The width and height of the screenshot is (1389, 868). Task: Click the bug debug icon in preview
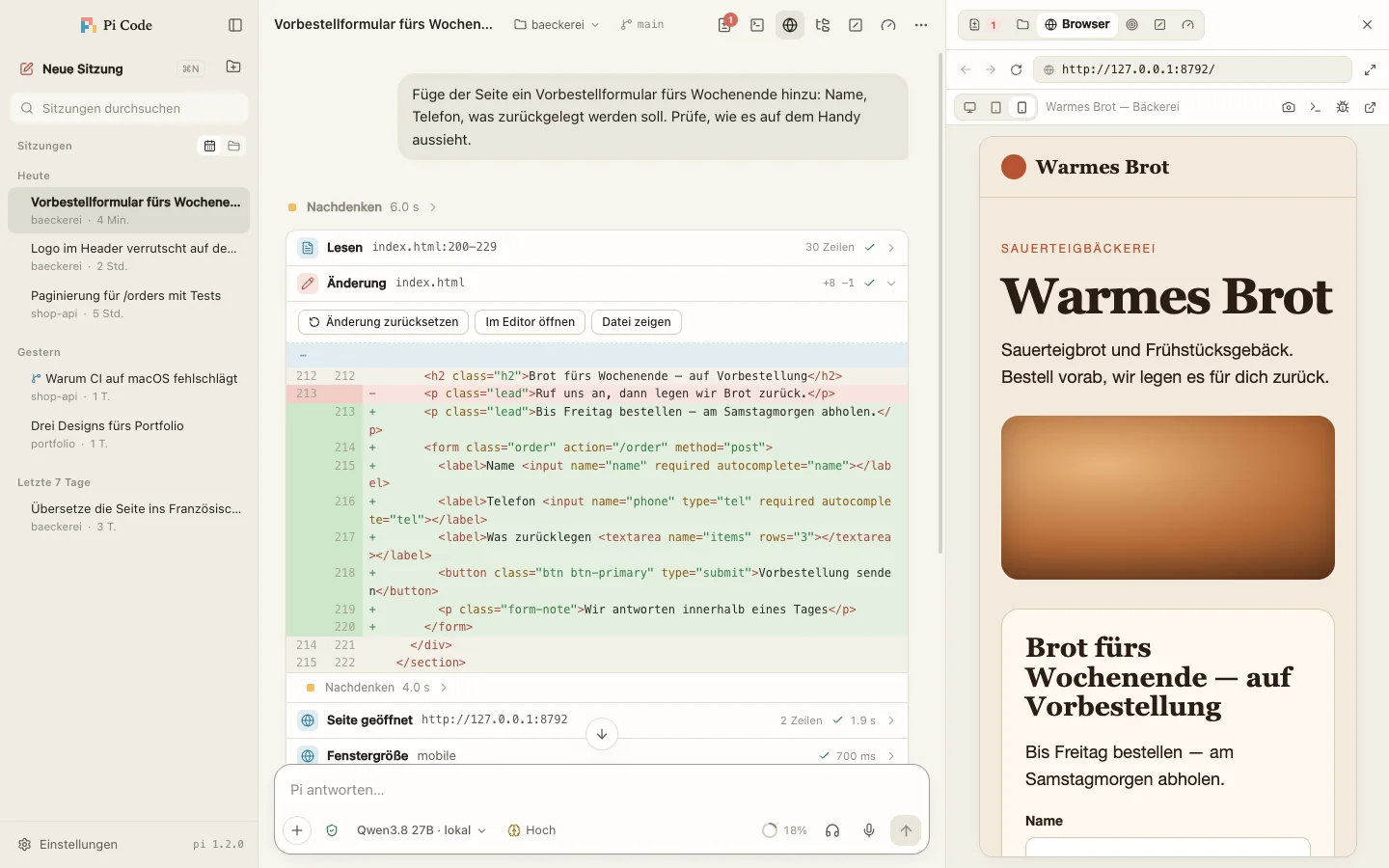click(1343, 107)
